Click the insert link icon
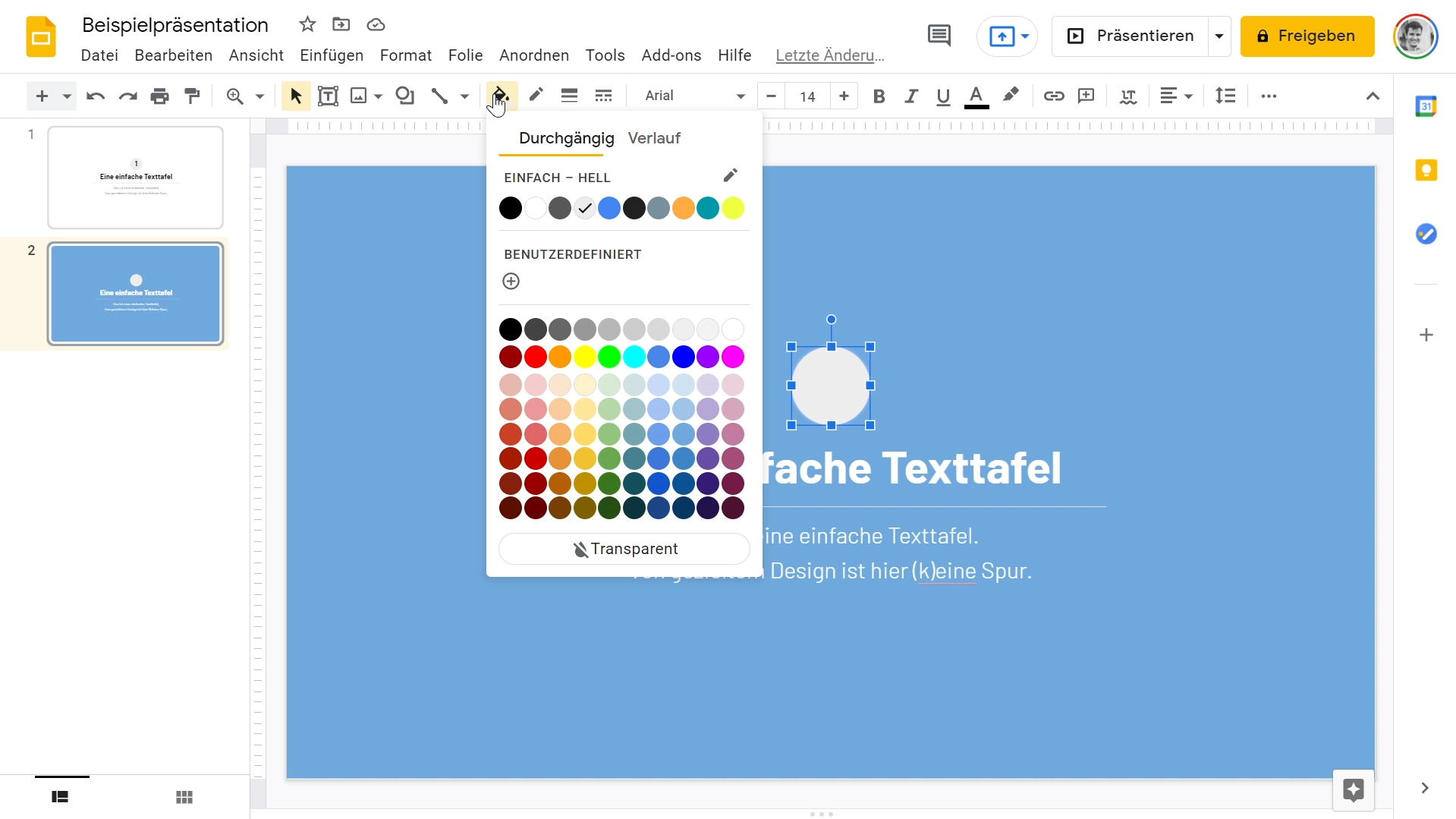 [1053, 96]
